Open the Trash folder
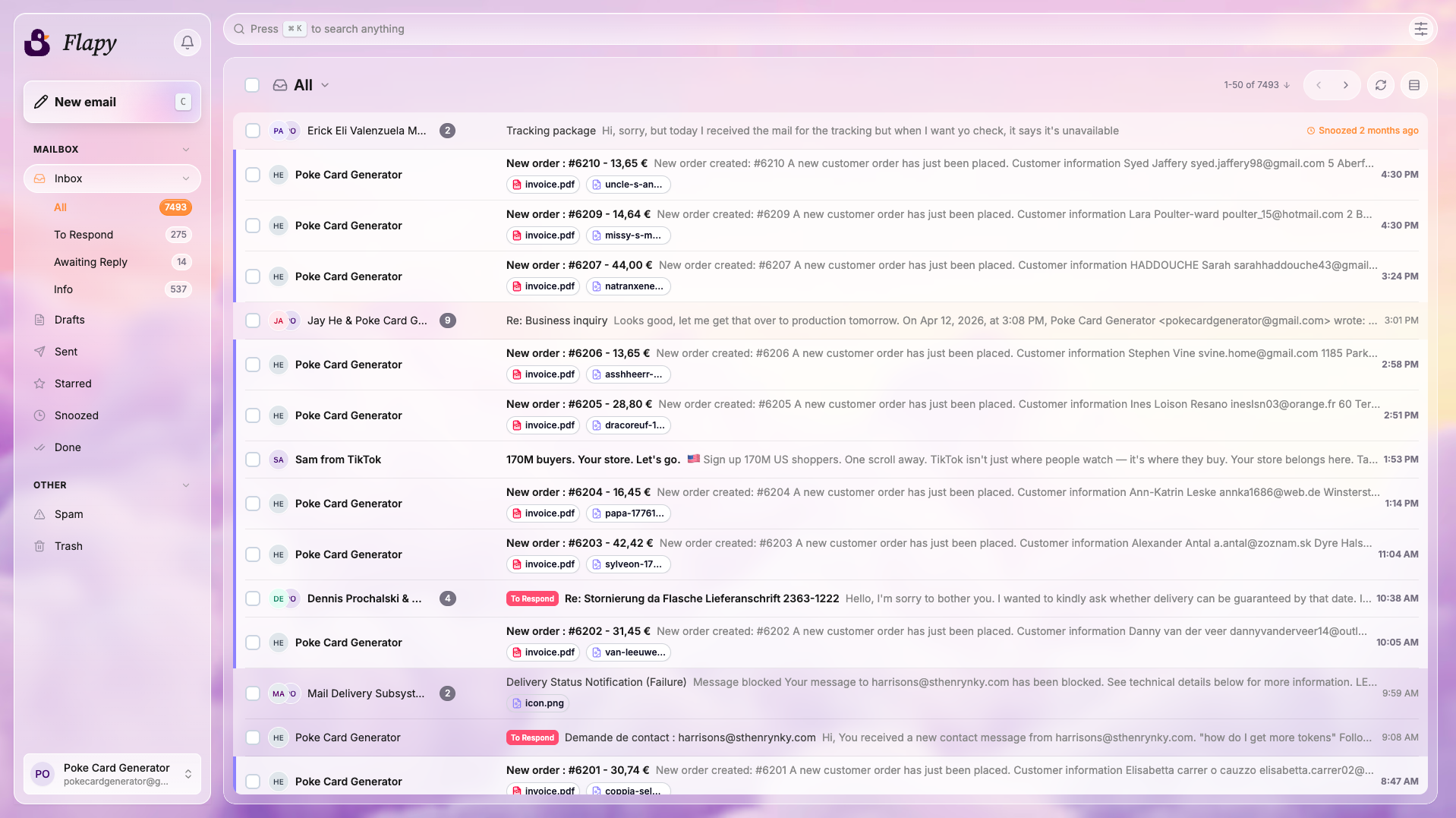 (68, 546)
